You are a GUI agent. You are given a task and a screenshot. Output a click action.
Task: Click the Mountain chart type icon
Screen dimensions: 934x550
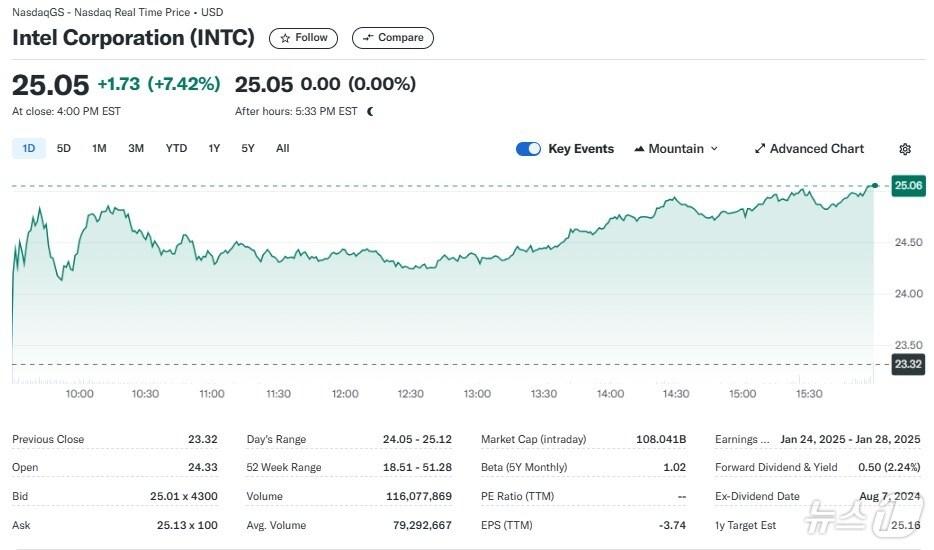click(639, 149)
